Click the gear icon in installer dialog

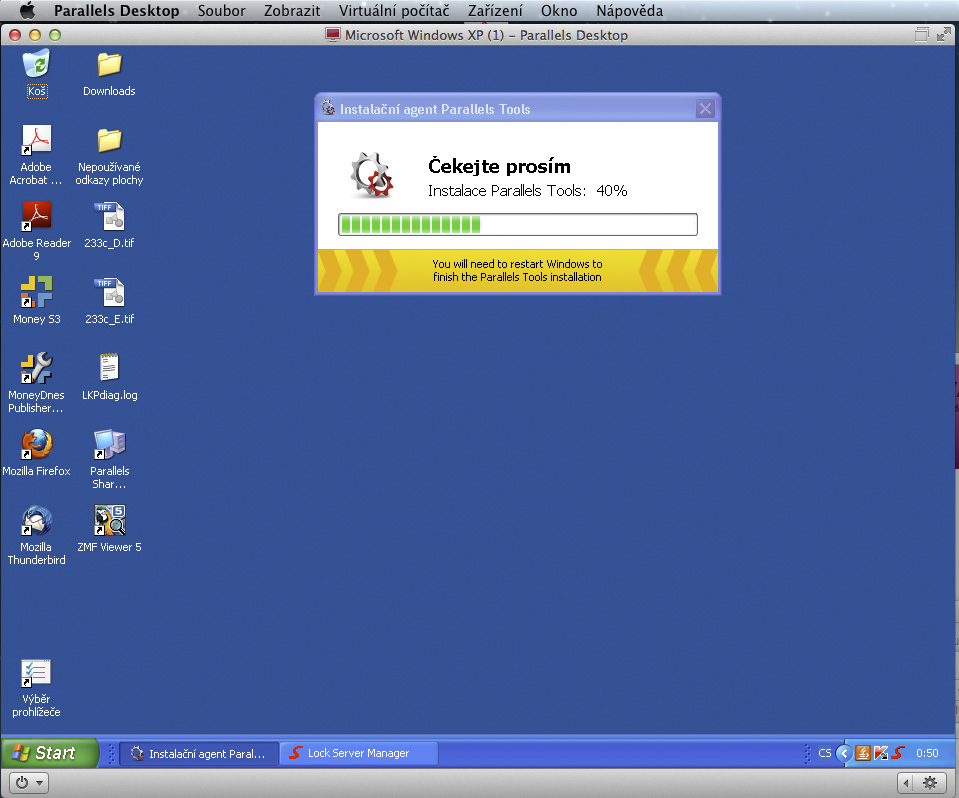click(x=371, y=175)
